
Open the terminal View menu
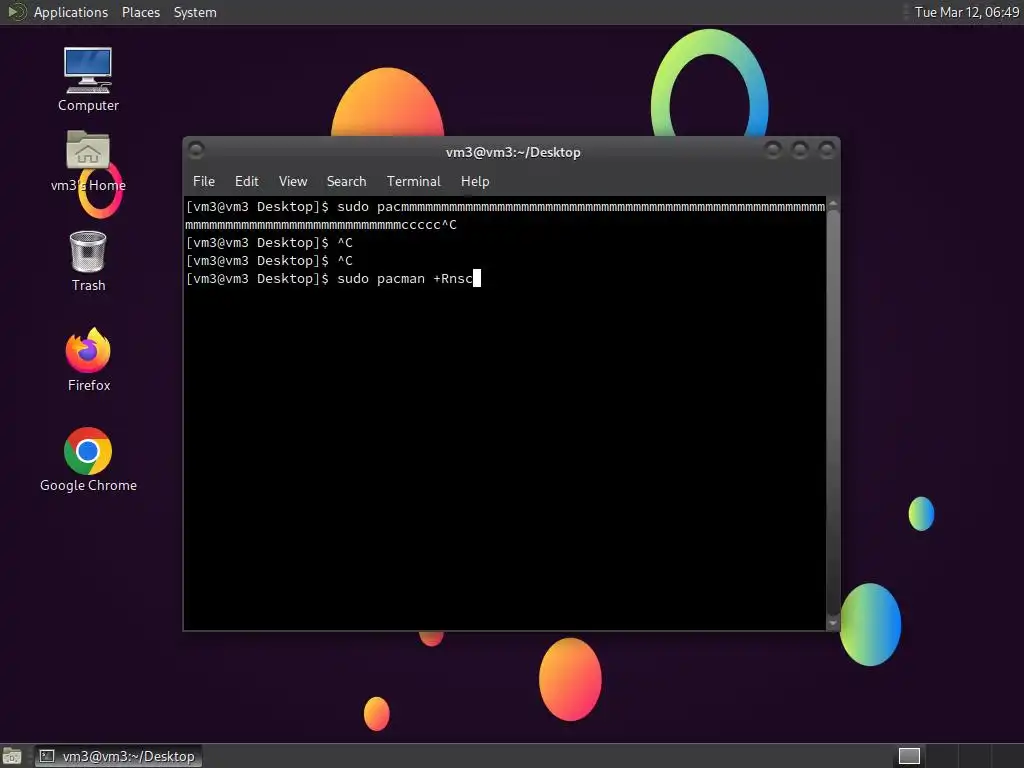[x=293, y=182]
